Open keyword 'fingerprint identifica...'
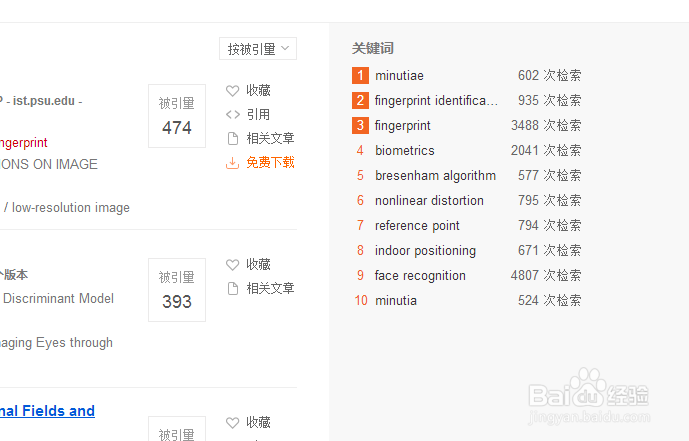Viewport: 689px width, 441px height. click(436, 101)
